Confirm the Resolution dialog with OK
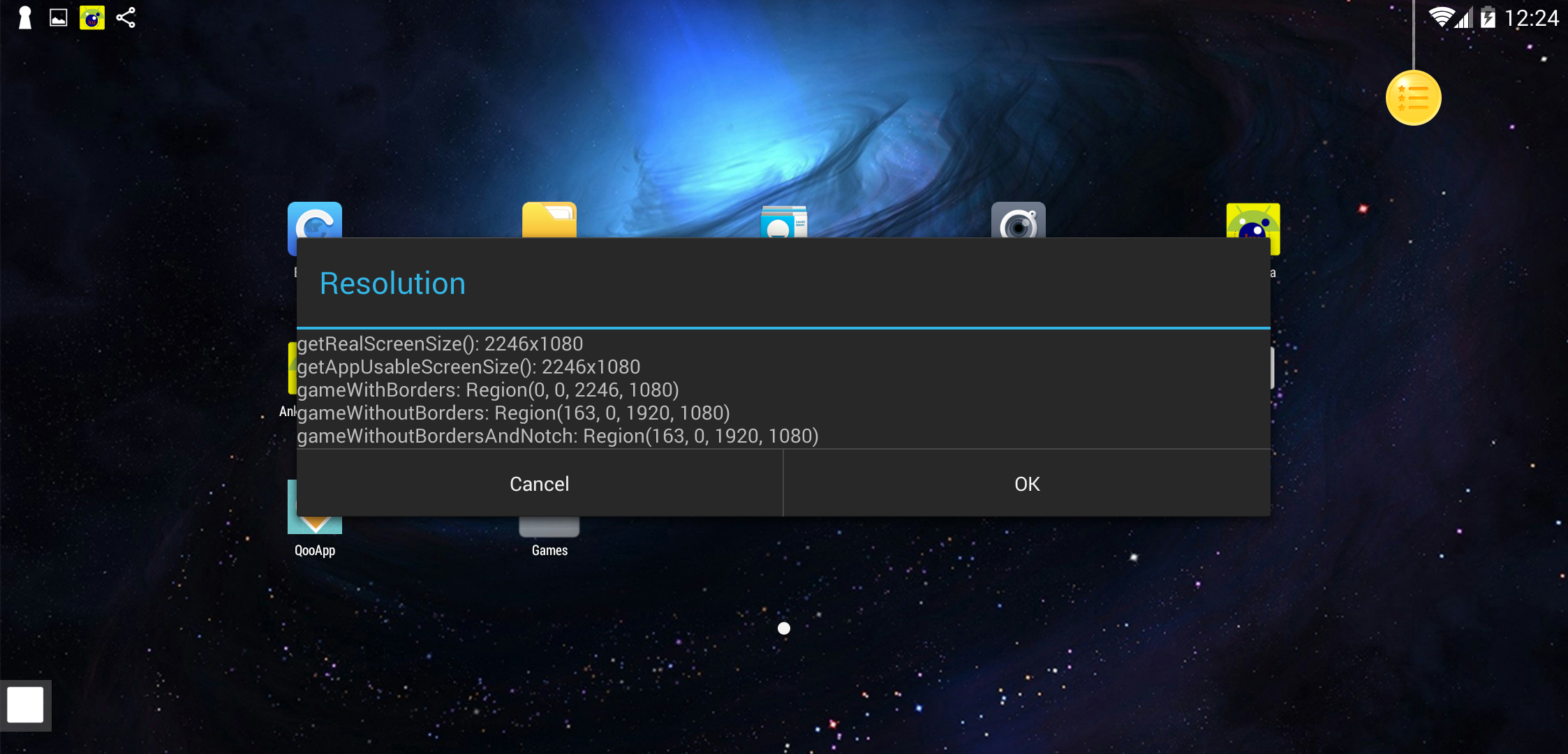 point(1027,484)
